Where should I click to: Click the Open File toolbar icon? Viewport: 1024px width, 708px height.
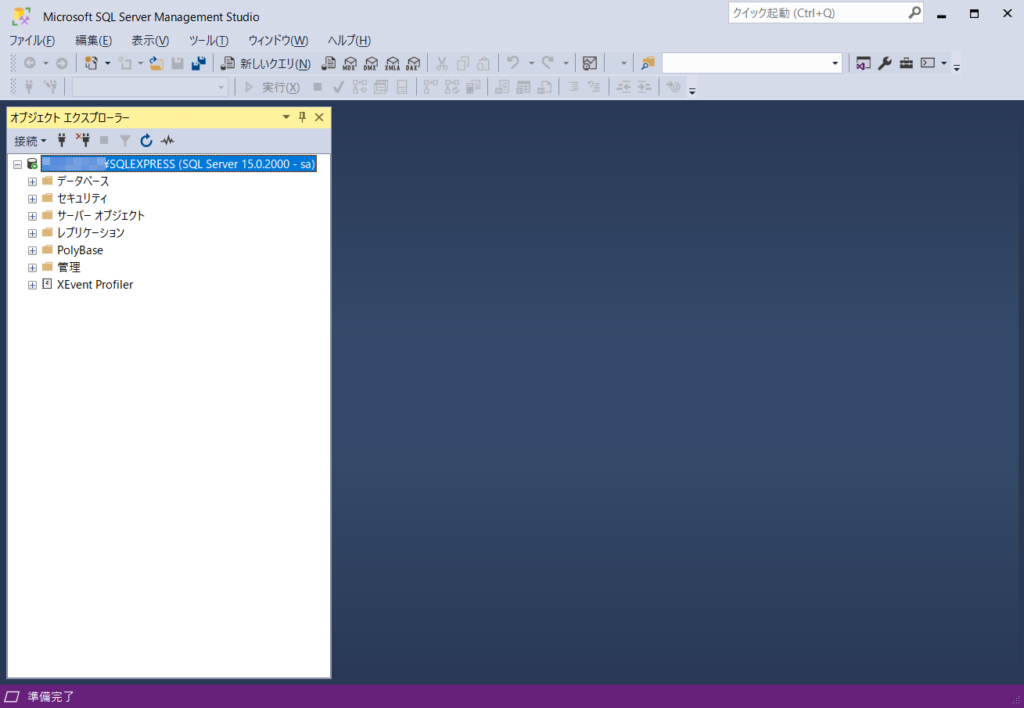click(156, 62)
